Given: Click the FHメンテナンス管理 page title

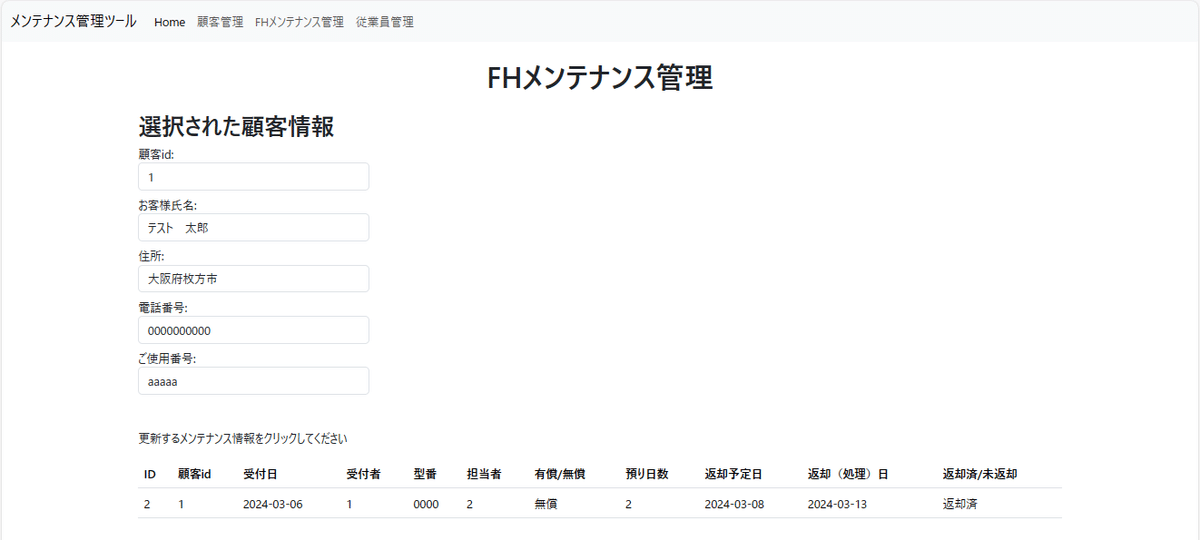Looking at the screenshot, I should click(600, 77).
